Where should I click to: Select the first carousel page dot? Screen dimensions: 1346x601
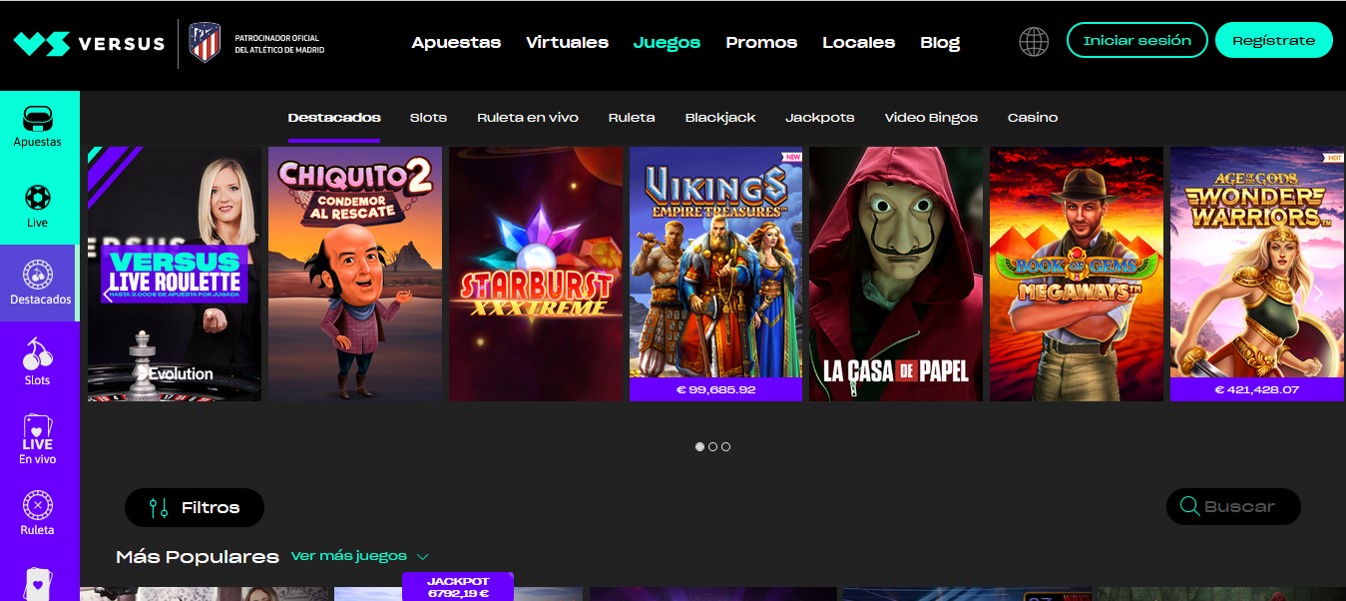point(700,447)
